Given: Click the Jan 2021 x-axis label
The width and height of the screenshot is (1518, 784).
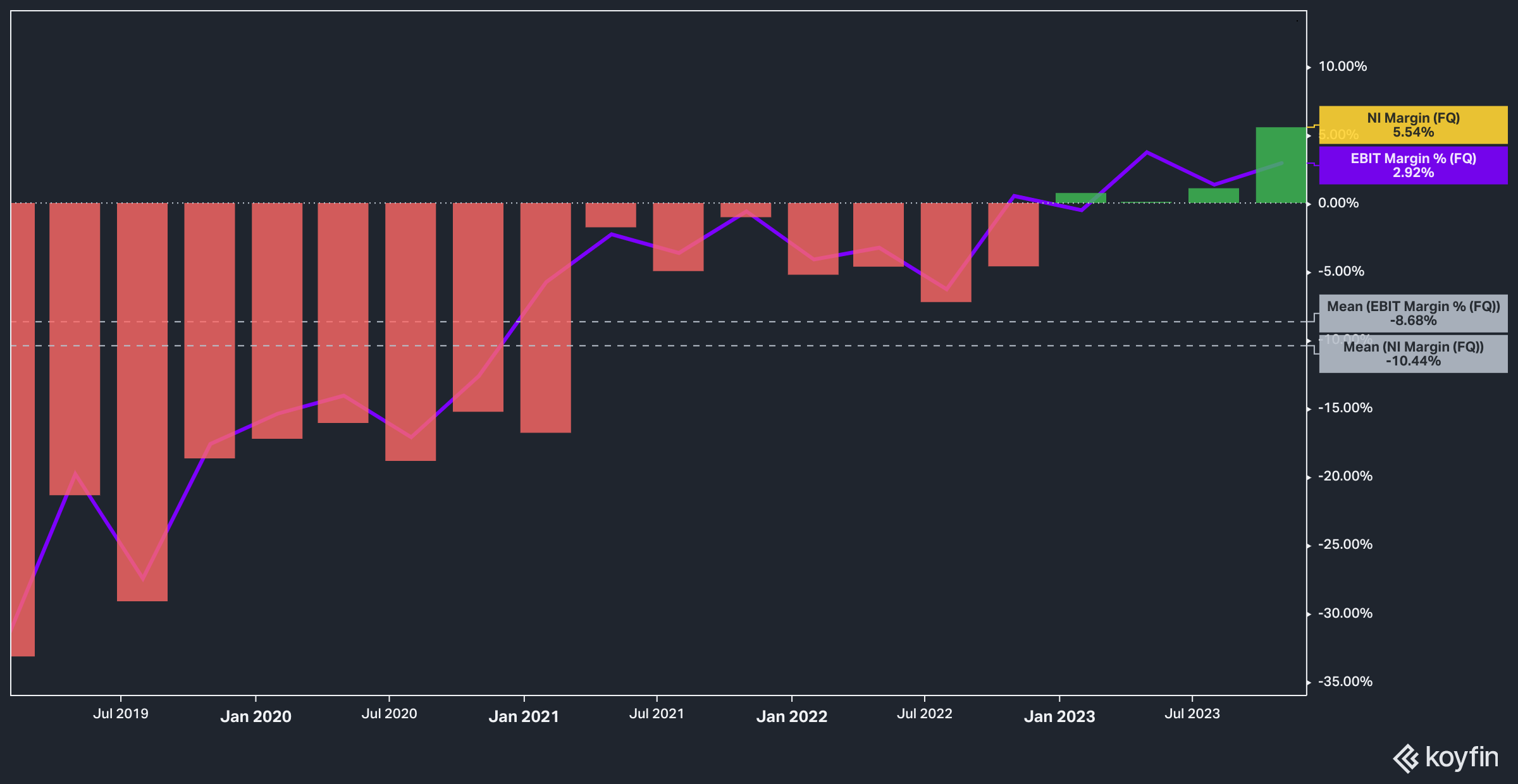Looking at the screenshot, I should pyautogui.click(x=524, y=716).
